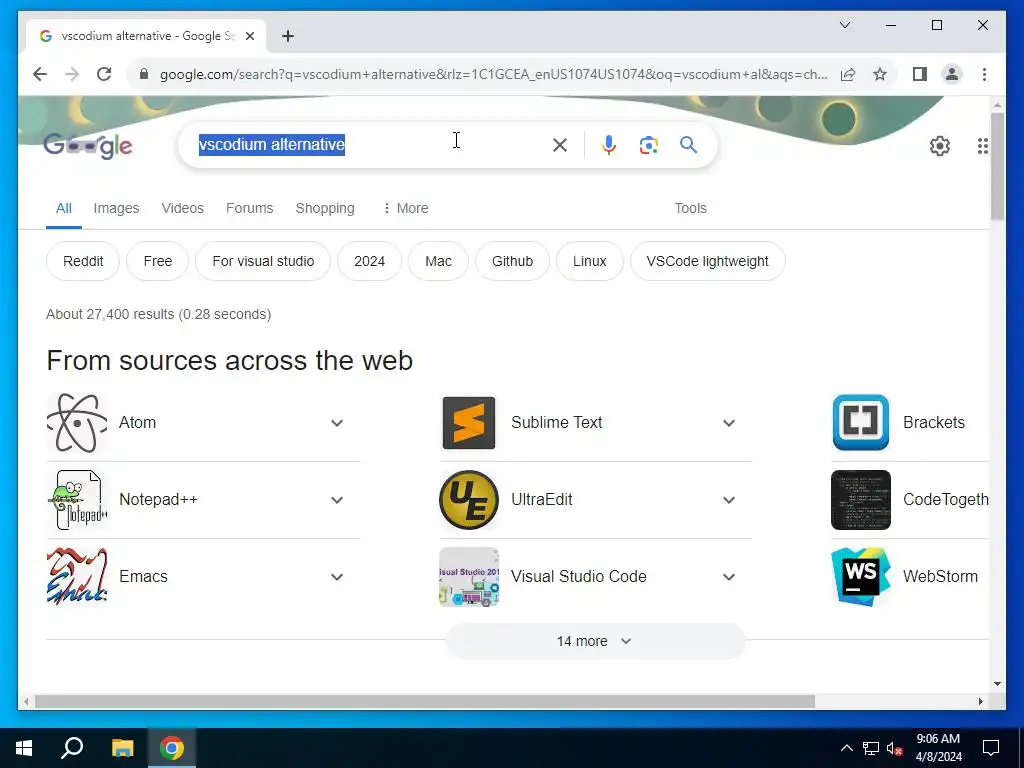Filter results by Reddit chip

coord(83,261)
